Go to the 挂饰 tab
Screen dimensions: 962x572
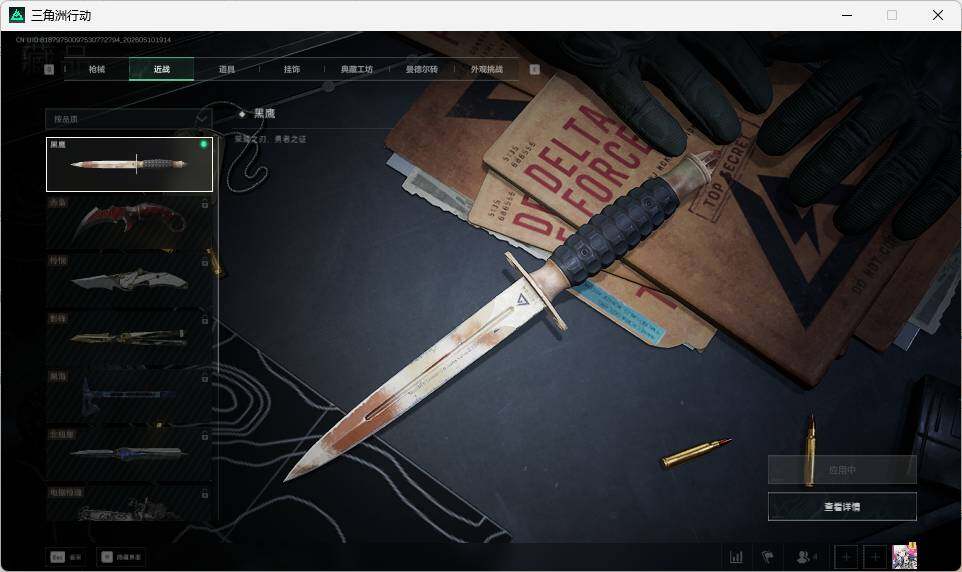291,69
